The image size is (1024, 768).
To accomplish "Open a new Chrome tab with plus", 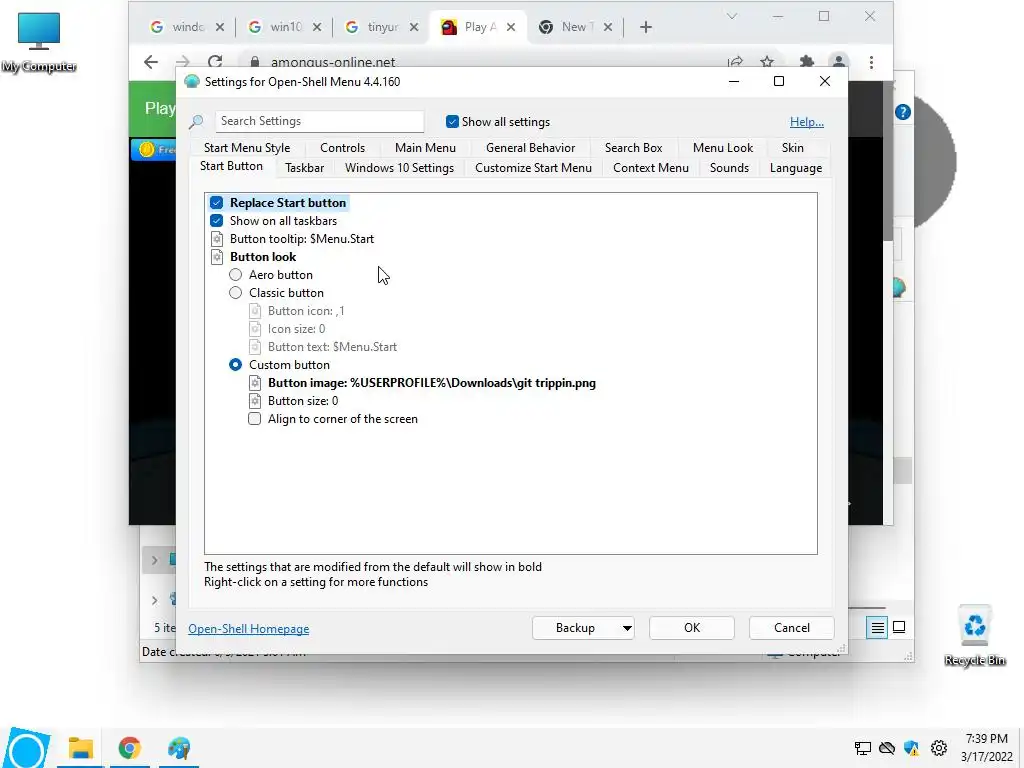I will [x=645, y=27].
